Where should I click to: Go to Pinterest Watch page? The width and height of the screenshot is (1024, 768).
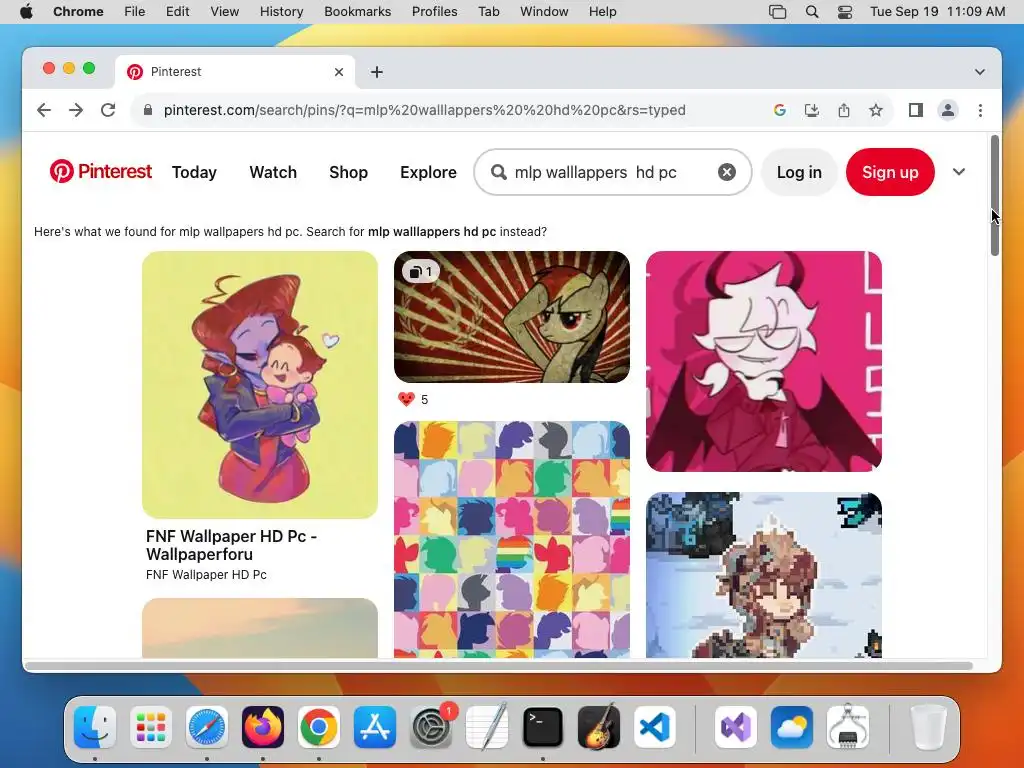[x=273, y=172]
